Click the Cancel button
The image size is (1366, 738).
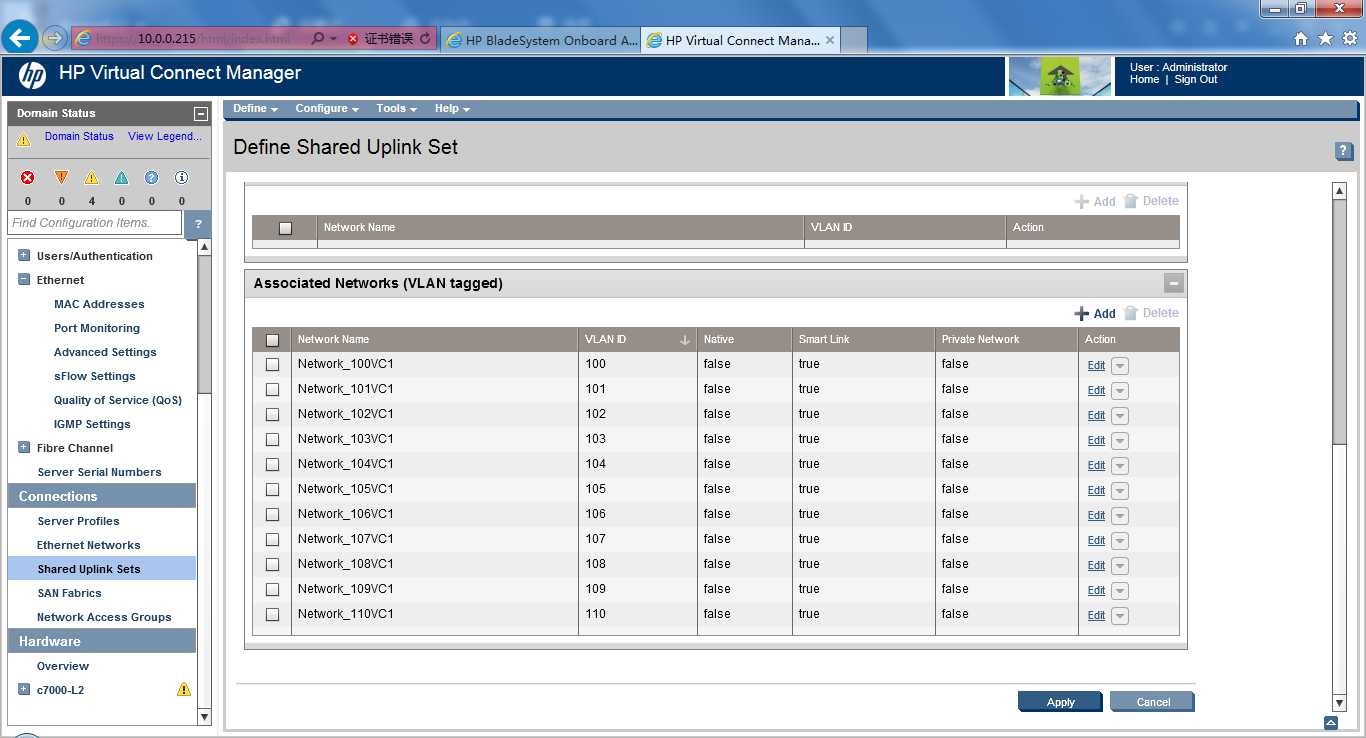[1153, 702]
